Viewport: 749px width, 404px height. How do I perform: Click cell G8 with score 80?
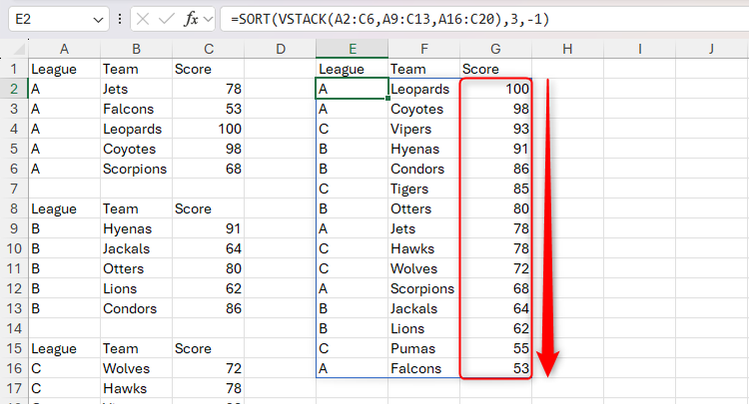coord(496,209)
